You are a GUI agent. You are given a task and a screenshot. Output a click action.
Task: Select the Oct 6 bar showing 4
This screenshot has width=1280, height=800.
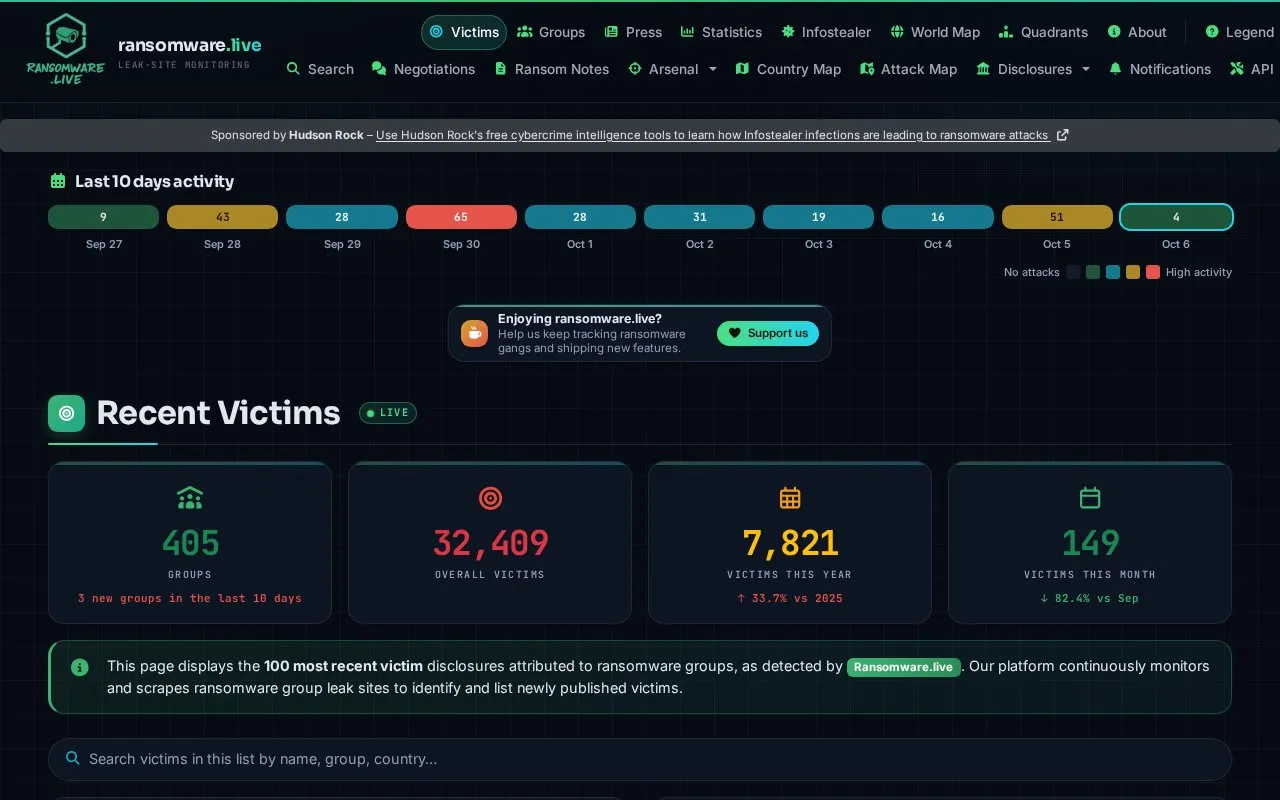pyautogui.click(x=1176, y=217)
